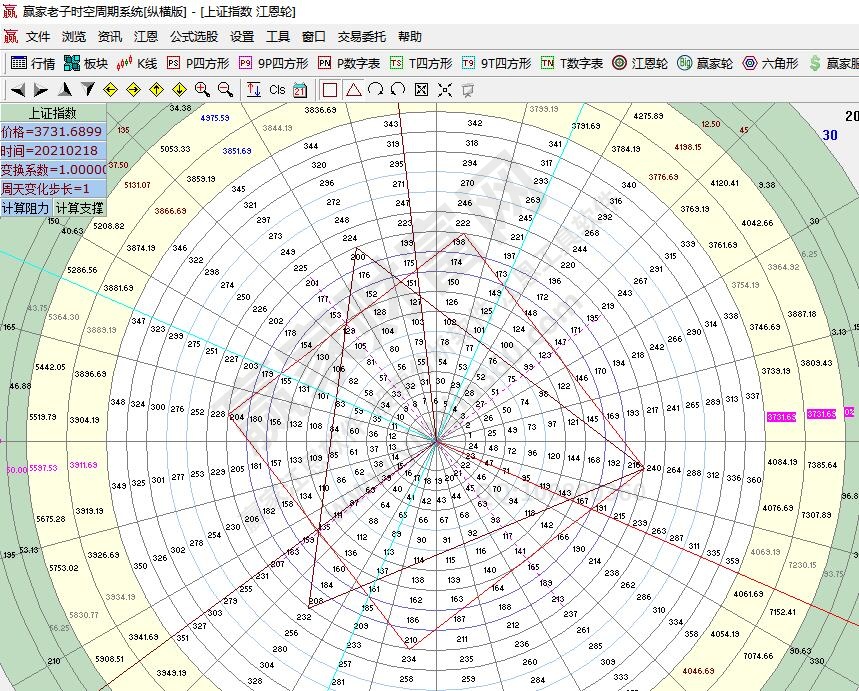The width and height of the screenshot is (859, 691).
Task: Open the 文件 menu
Action: click(x=38, y=37)
